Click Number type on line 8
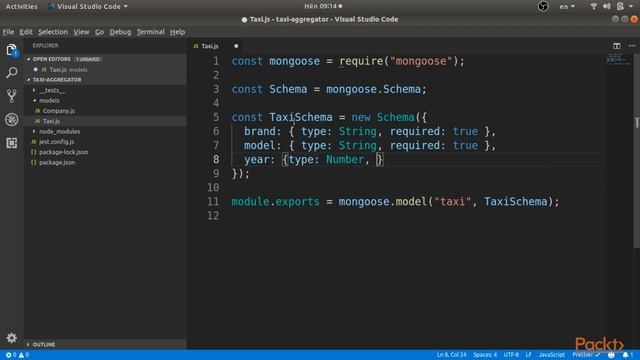640x360 pixels. point(344,160)
